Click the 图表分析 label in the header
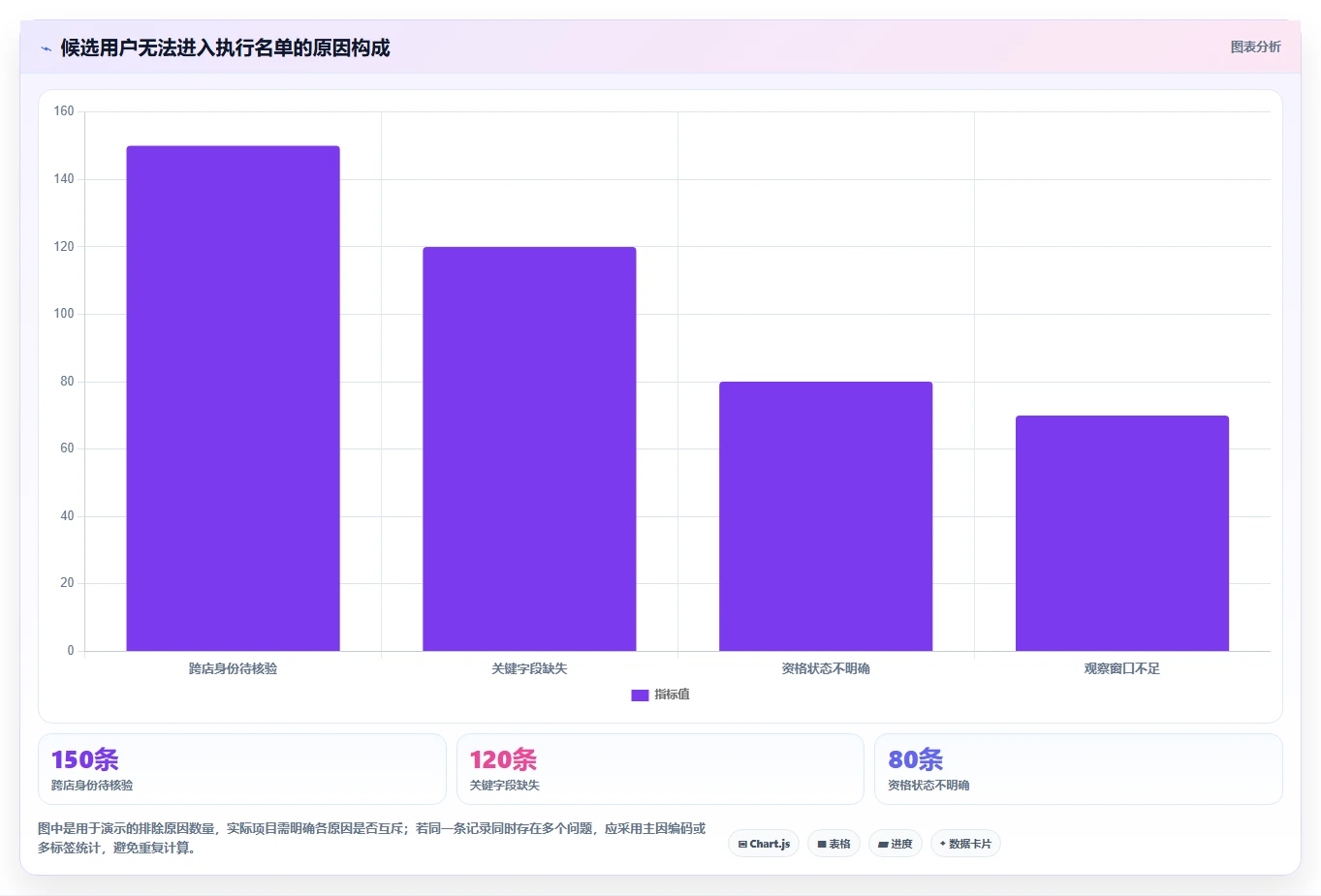The height and width of the screenshot is (896, 1321). [x=1255, y=46]
